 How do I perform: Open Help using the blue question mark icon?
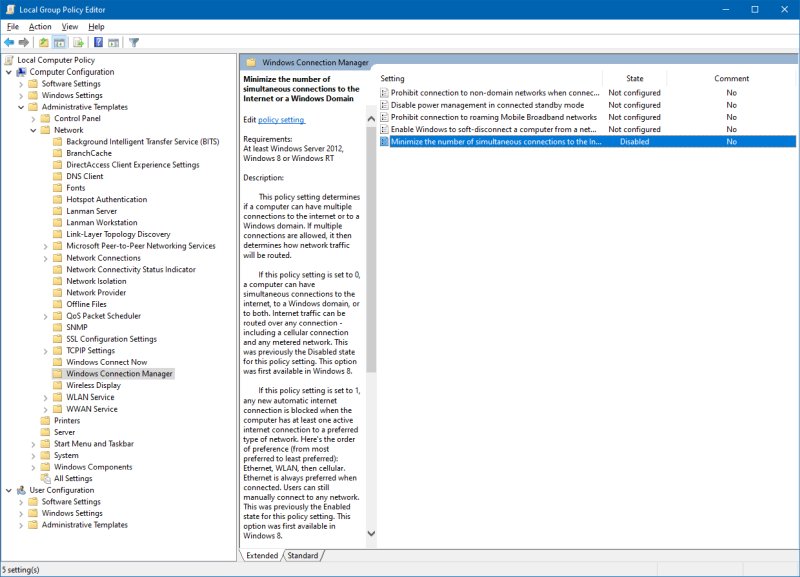coord(98,43)
